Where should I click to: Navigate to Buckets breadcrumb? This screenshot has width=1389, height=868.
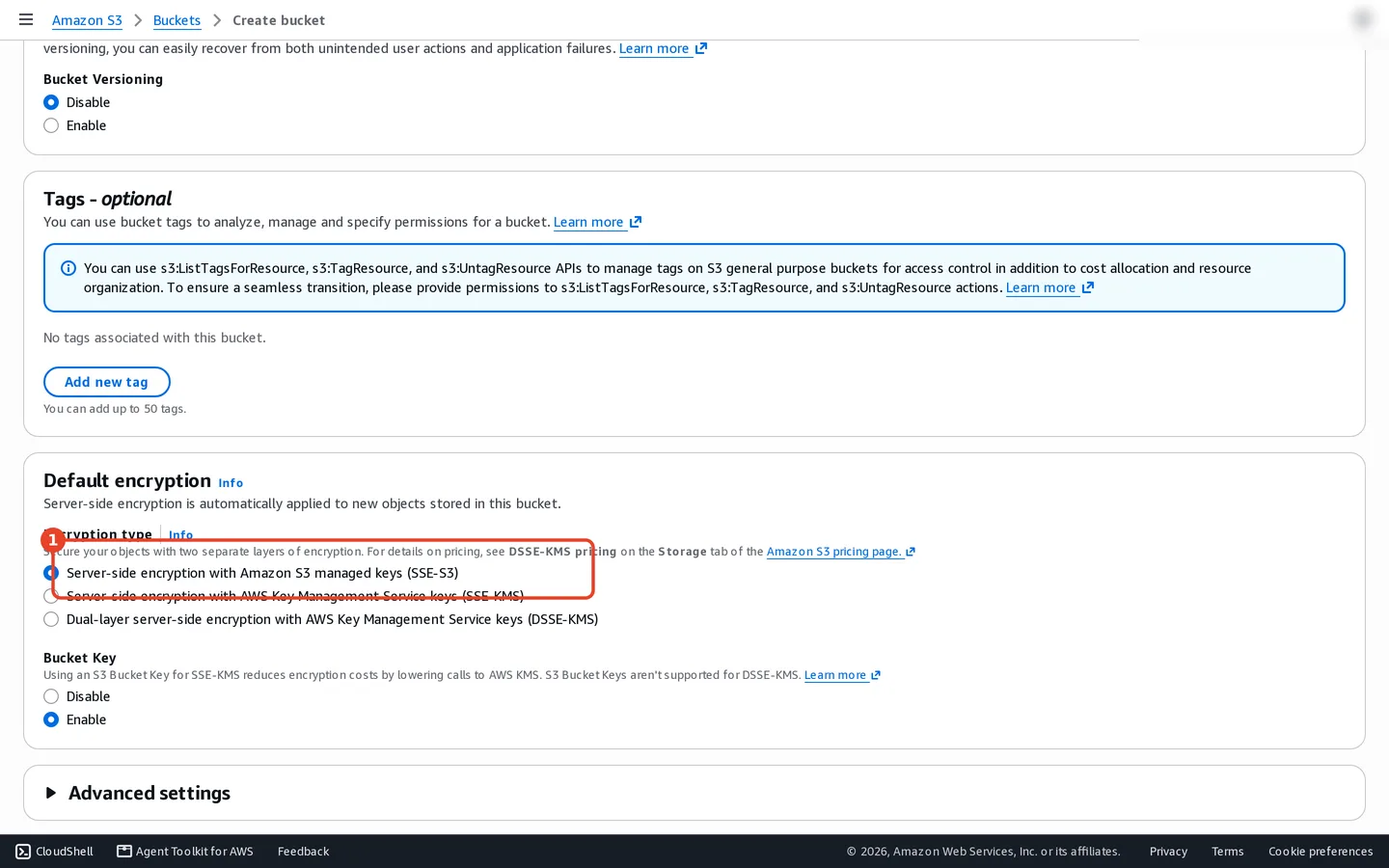[177, 20]
